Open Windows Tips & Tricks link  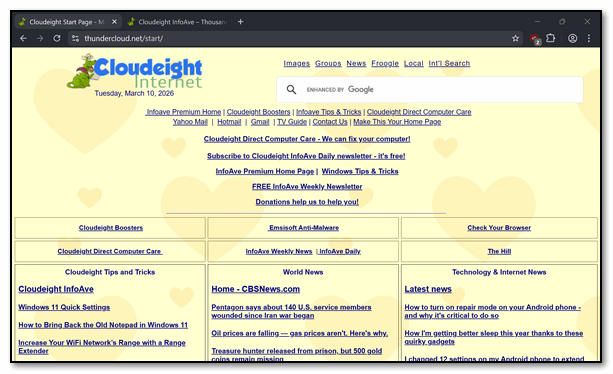(360, 171)
